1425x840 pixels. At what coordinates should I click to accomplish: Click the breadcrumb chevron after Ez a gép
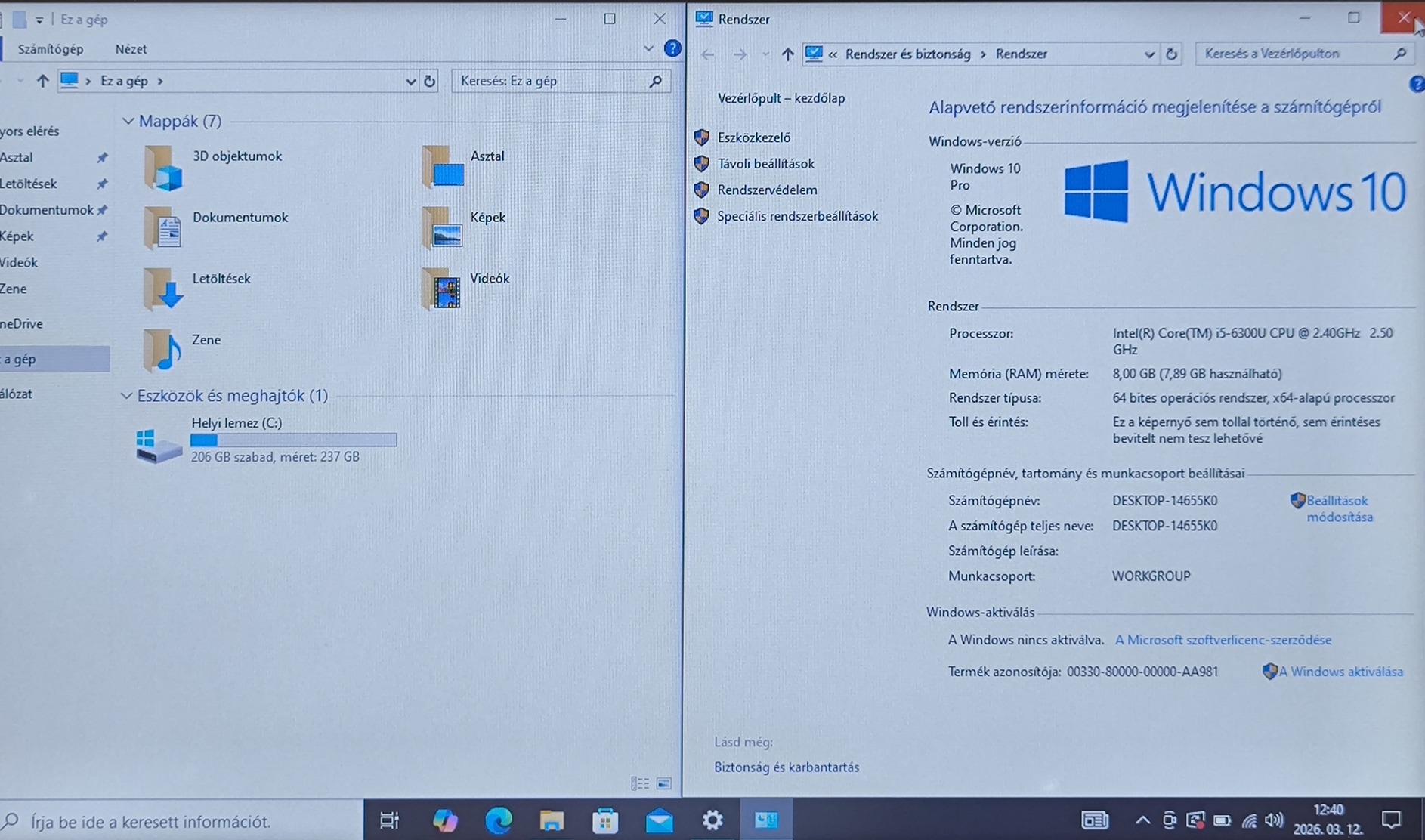click(160, 81)
